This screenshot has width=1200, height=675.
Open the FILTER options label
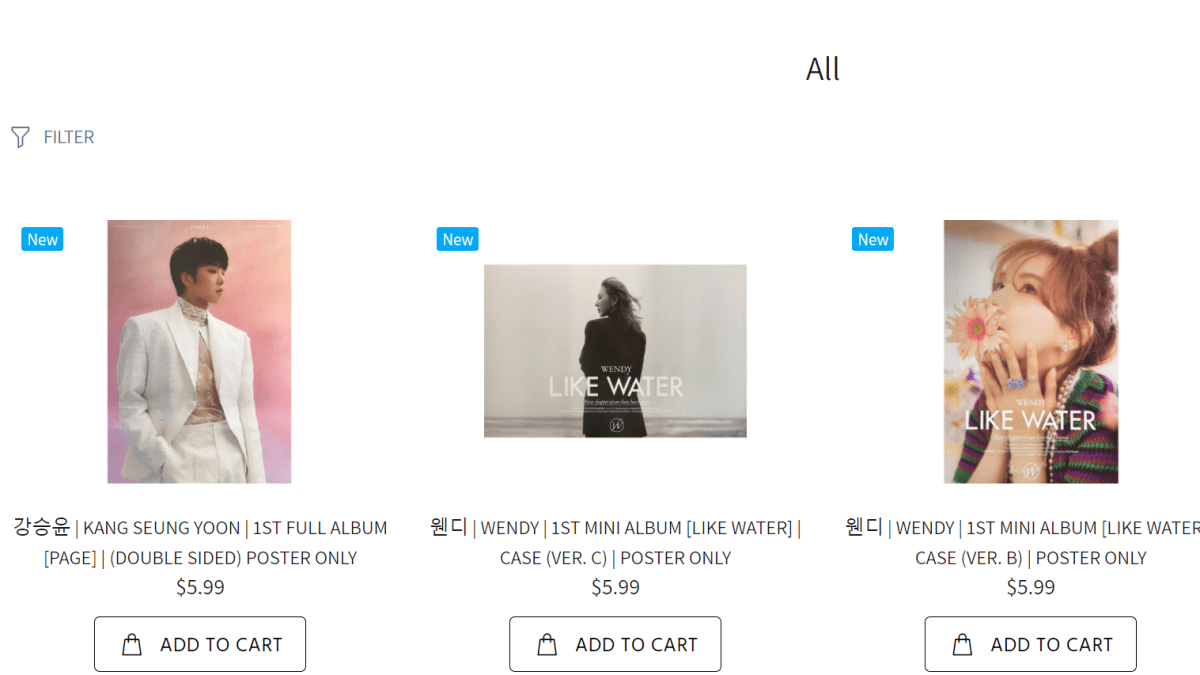tap(69, 137)
